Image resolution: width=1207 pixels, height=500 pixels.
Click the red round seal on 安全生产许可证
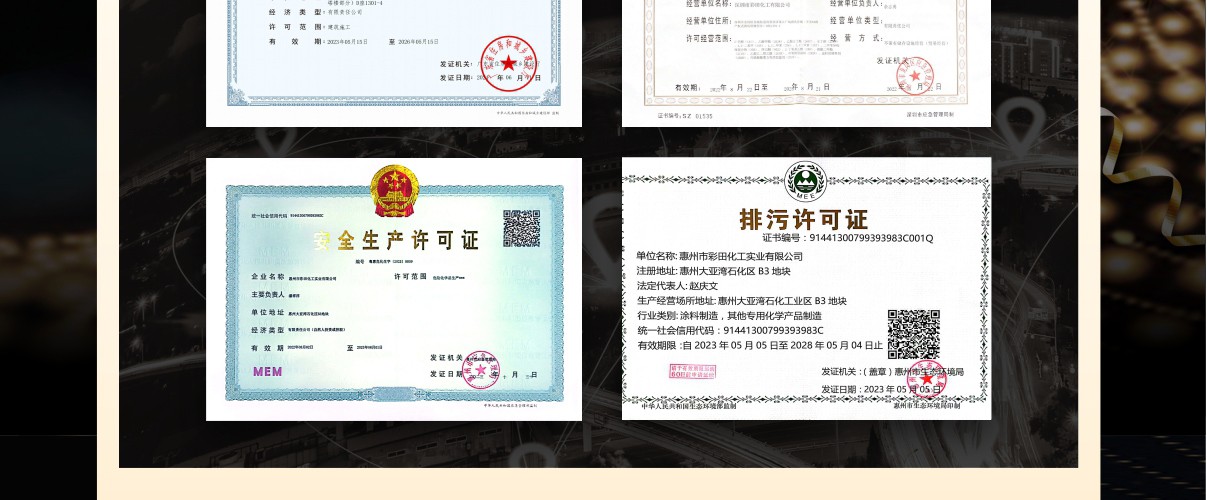(x=480, y=368)
